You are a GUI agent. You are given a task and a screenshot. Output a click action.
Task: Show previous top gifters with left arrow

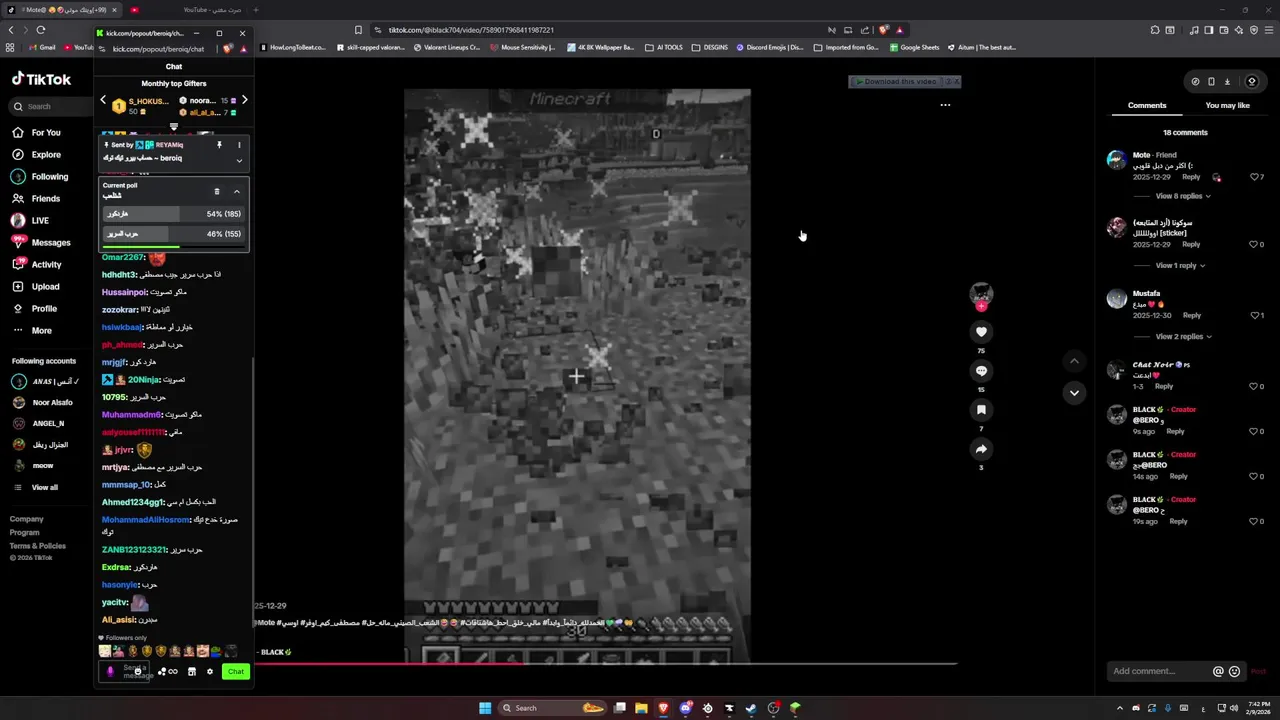click(103, 100)
